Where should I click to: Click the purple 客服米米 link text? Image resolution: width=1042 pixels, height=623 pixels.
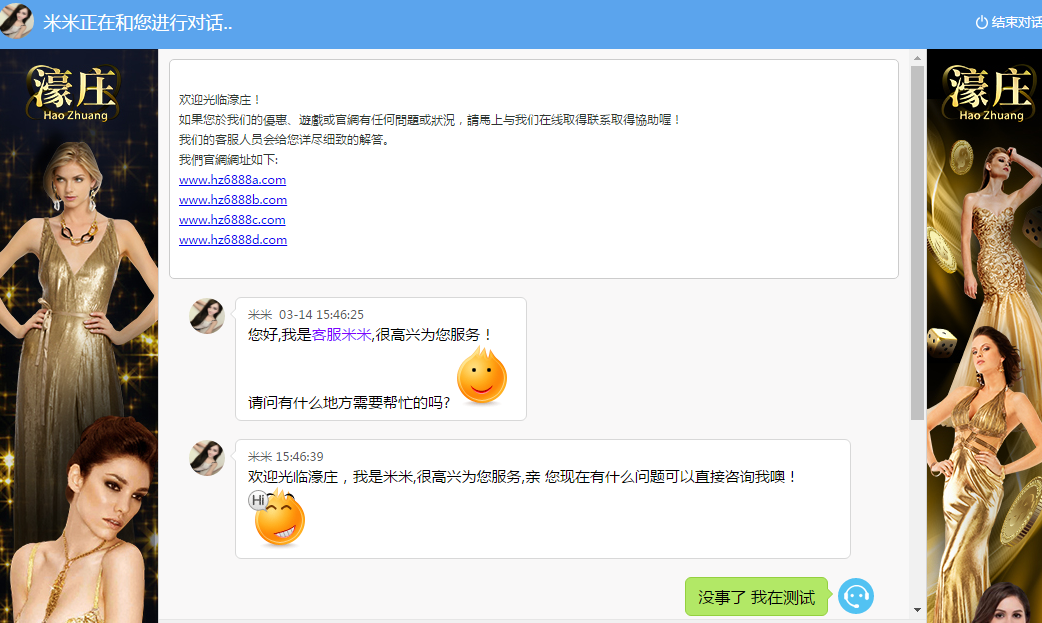pos(341,334)
